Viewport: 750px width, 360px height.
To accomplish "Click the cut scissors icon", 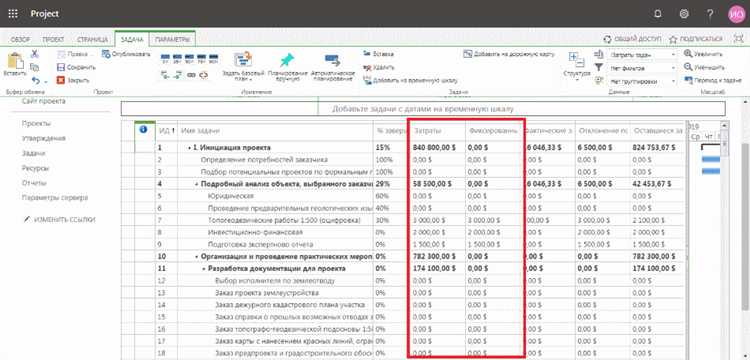I will 34,54.
